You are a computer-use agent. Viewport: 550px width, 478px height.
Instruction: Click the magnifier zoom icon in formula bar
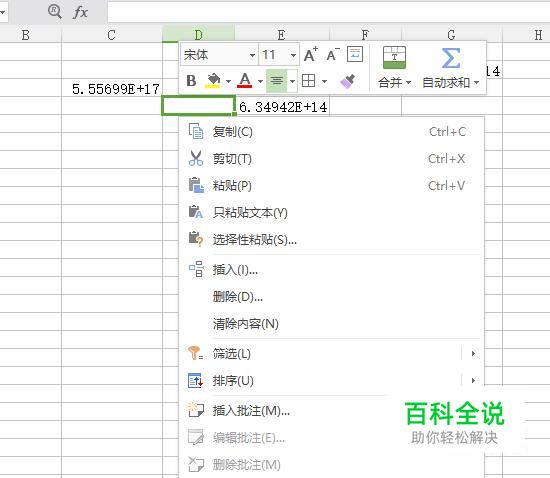point(55,12)
